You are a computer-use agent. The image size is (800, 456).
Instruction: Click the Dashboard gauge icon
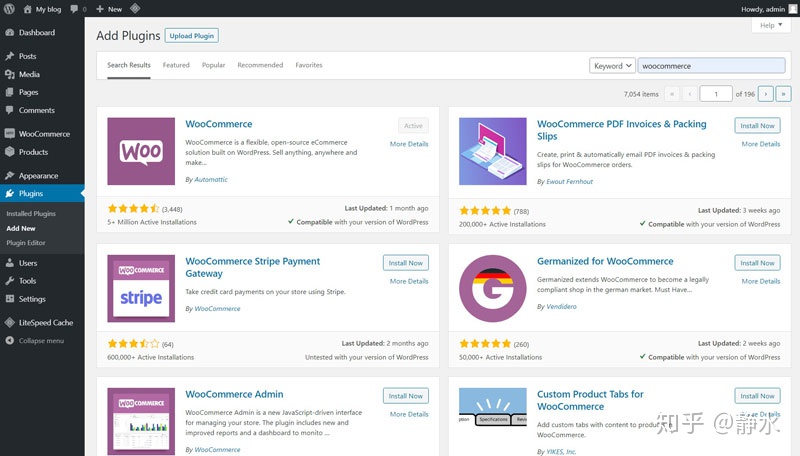point(10,32)
